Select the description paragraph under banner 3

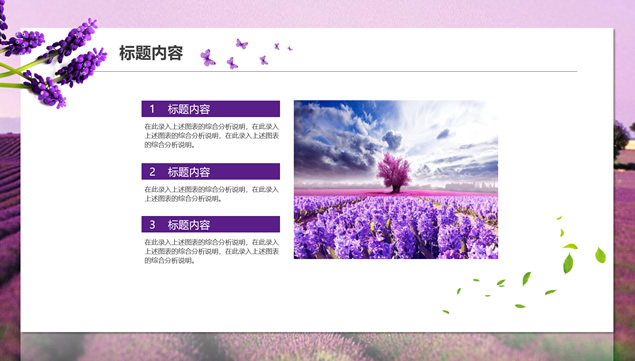point(212,251)
